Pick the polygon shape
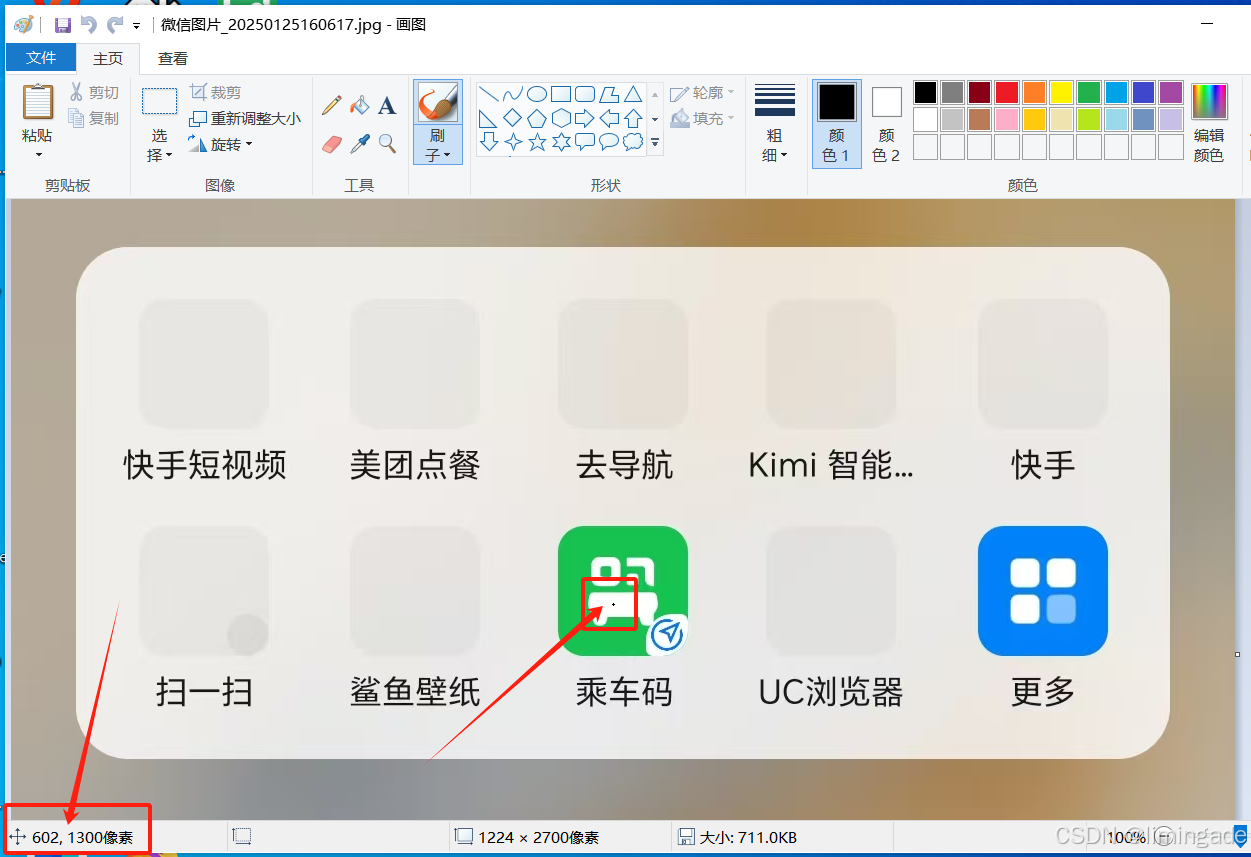 pos(609,95)
